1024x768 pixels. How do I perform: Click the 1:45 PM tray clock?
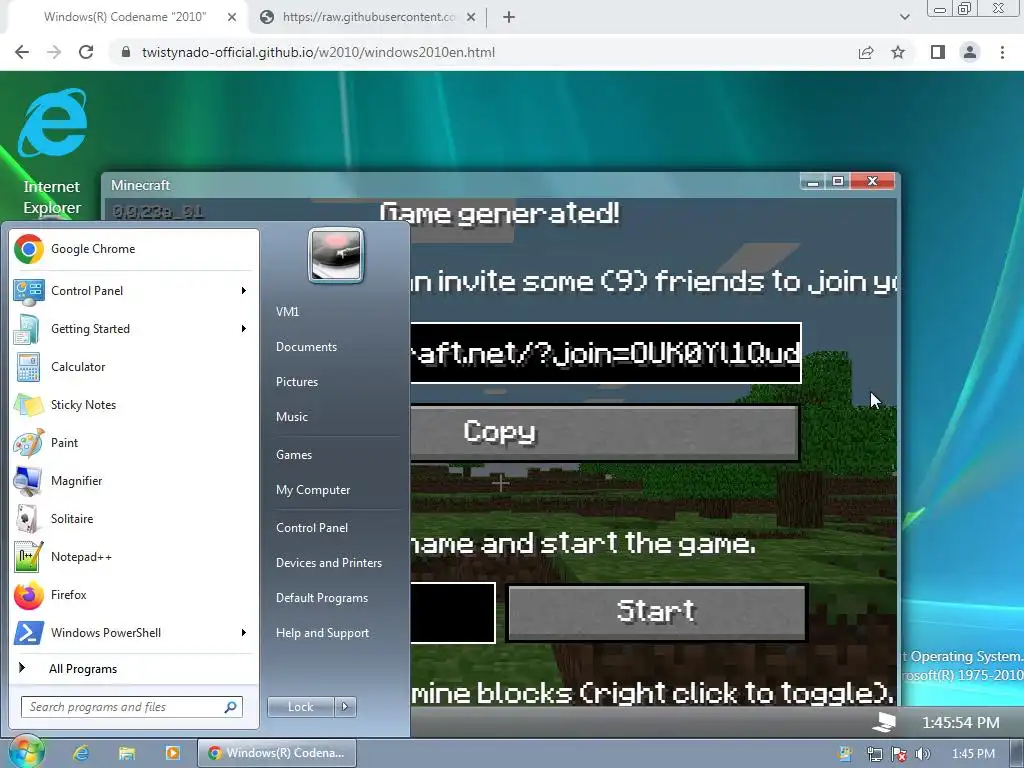(973, 754)
